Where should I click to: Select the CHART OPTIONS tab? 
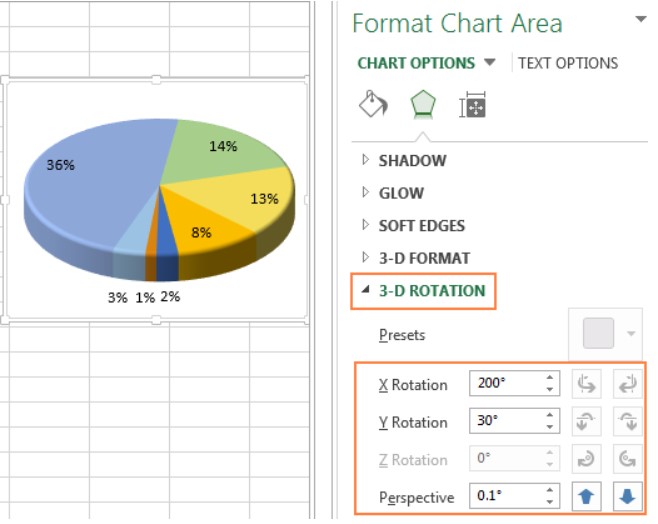(x=416, y=63)
